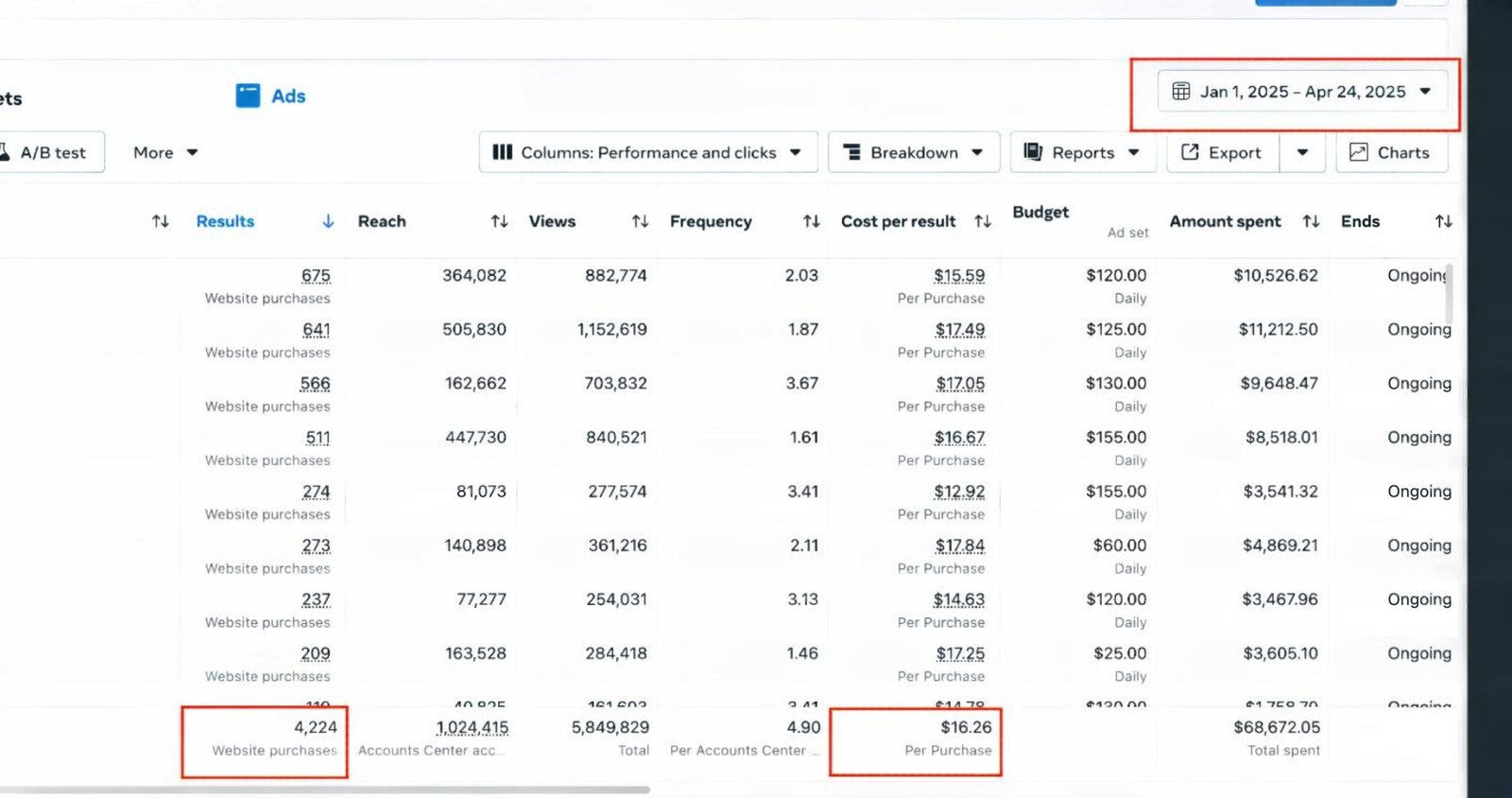This screenshot has width=1512, height=798.
Task: Click the sort icon beside Views
Action: click(x=640, y=221)
